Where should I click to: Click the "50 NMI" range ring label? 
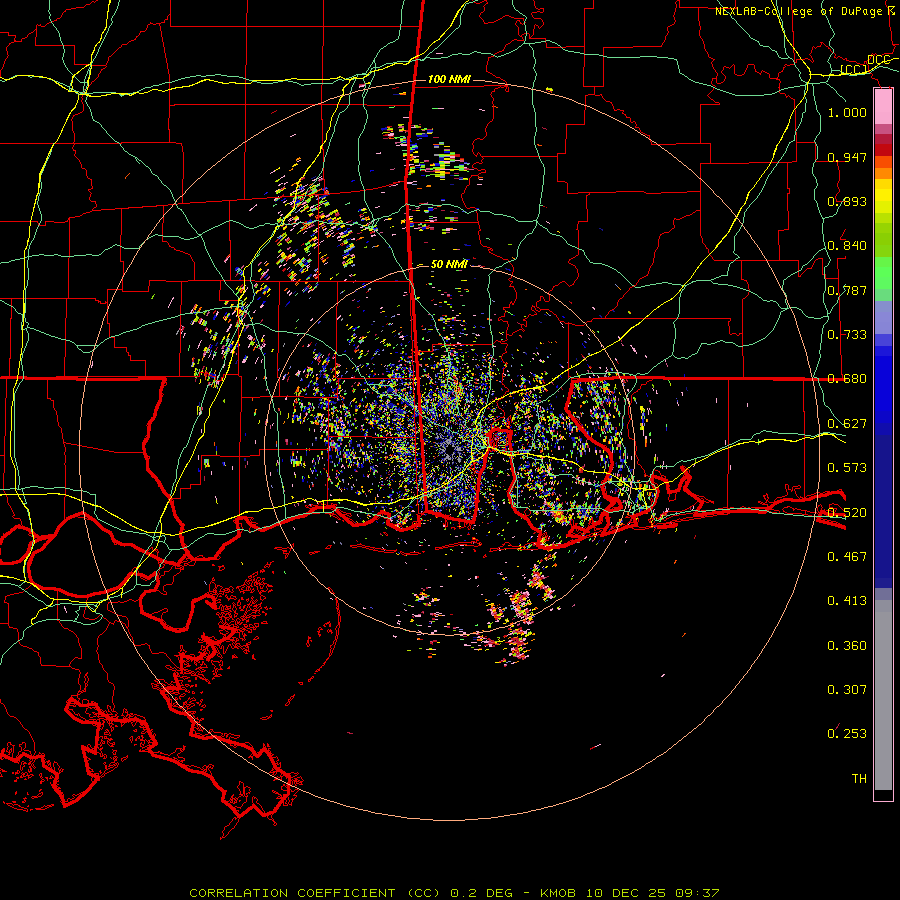point(449,265)
